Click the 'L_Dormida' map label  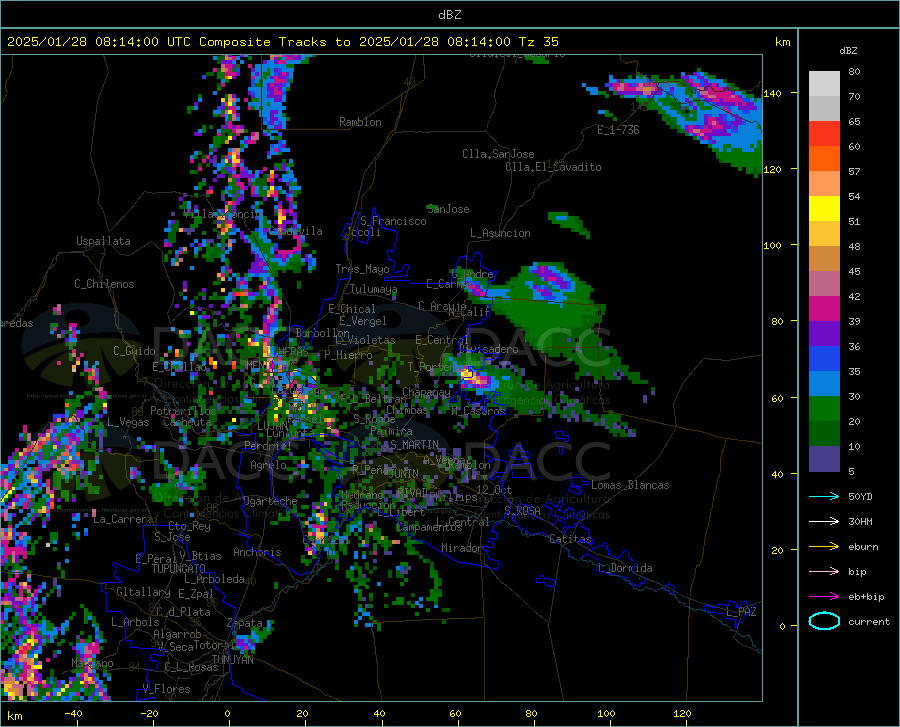[624, 568]
